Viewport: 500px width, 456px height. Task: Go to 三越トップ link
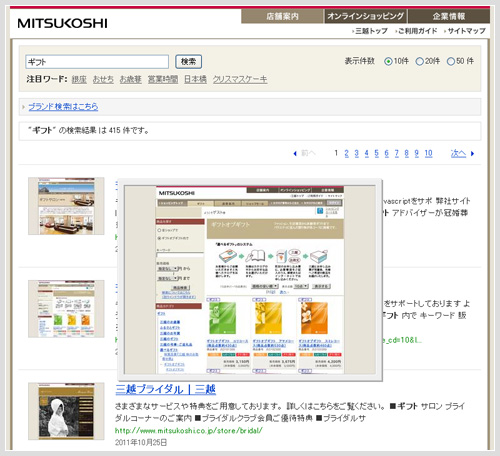coord(371,31)
